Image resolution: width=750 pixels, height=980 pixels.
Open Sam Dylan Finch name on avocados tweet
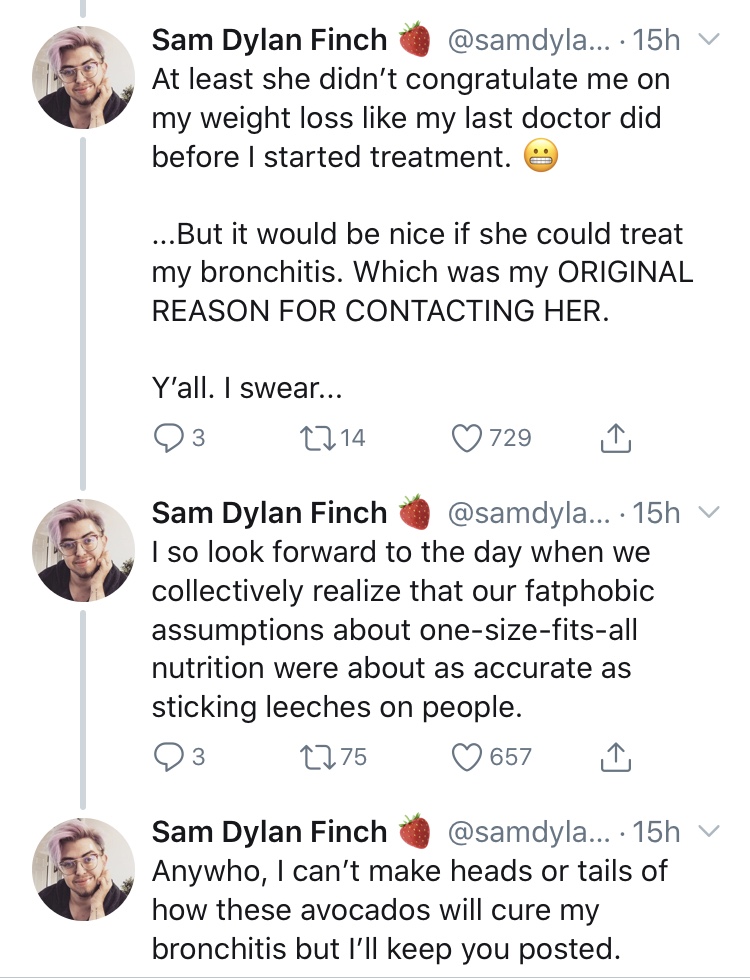(269, 832)
